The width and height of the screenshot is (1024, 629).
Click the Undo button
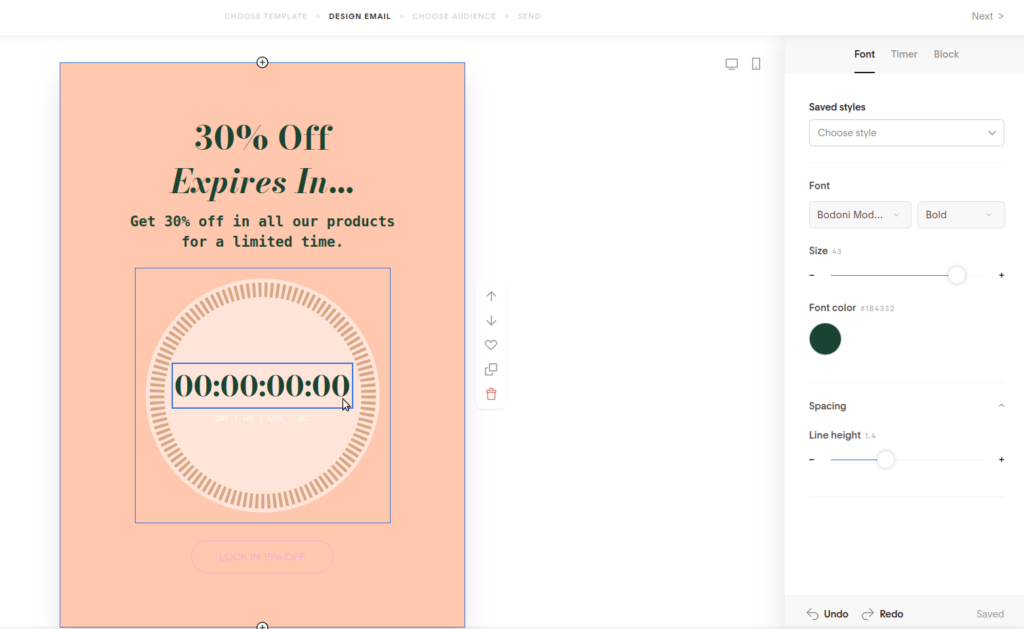pyautogui.click(x=827, y=614)
